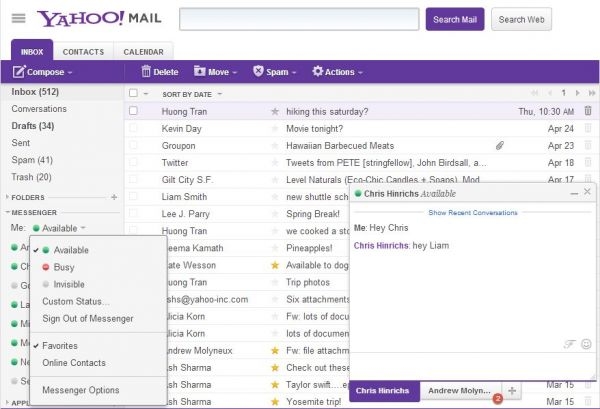Tick the Liam Smith email checkbox
600x409 pixels.
coord(133,196)
